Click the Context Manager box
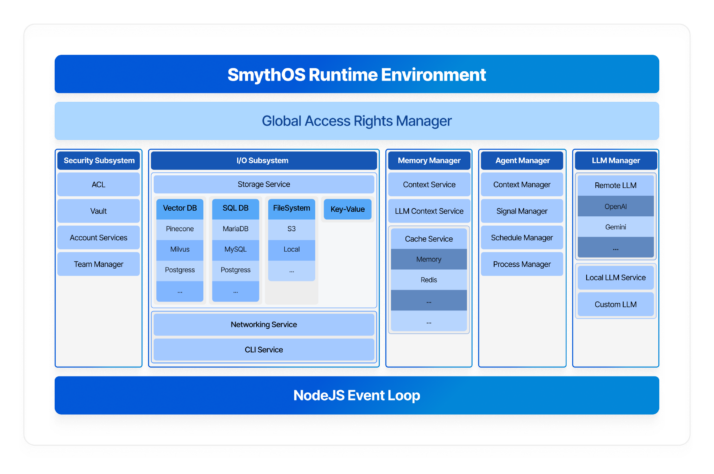 tap(522, 184)
